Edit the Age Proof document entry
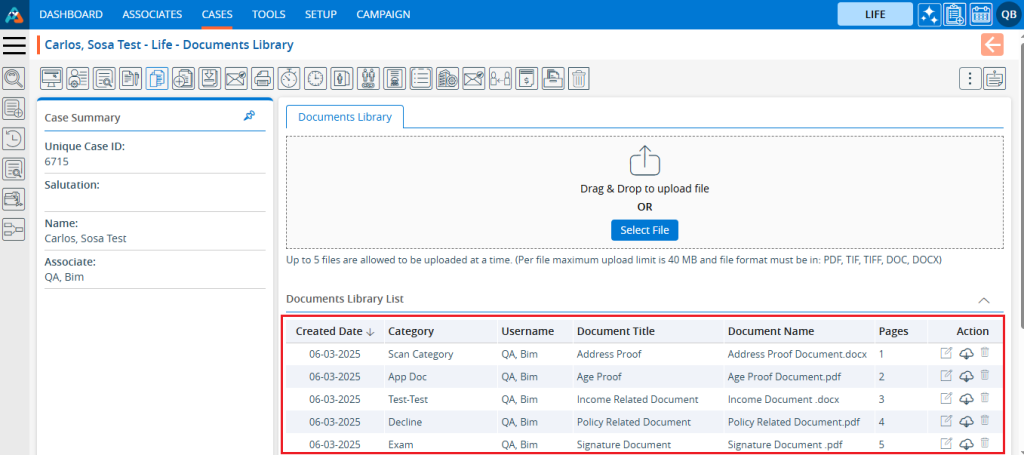Screen dimensions: 1024x455 (946, 377)
